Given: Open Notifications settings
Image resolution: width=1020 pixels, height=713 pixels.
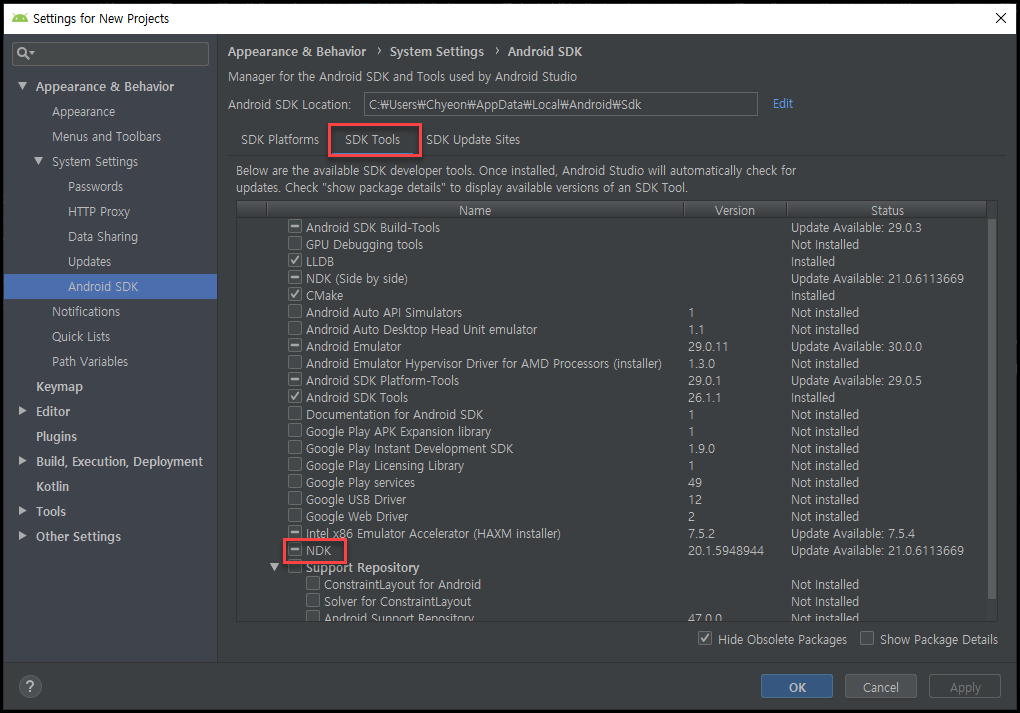Looking at the screenshot, I should 86,312.
